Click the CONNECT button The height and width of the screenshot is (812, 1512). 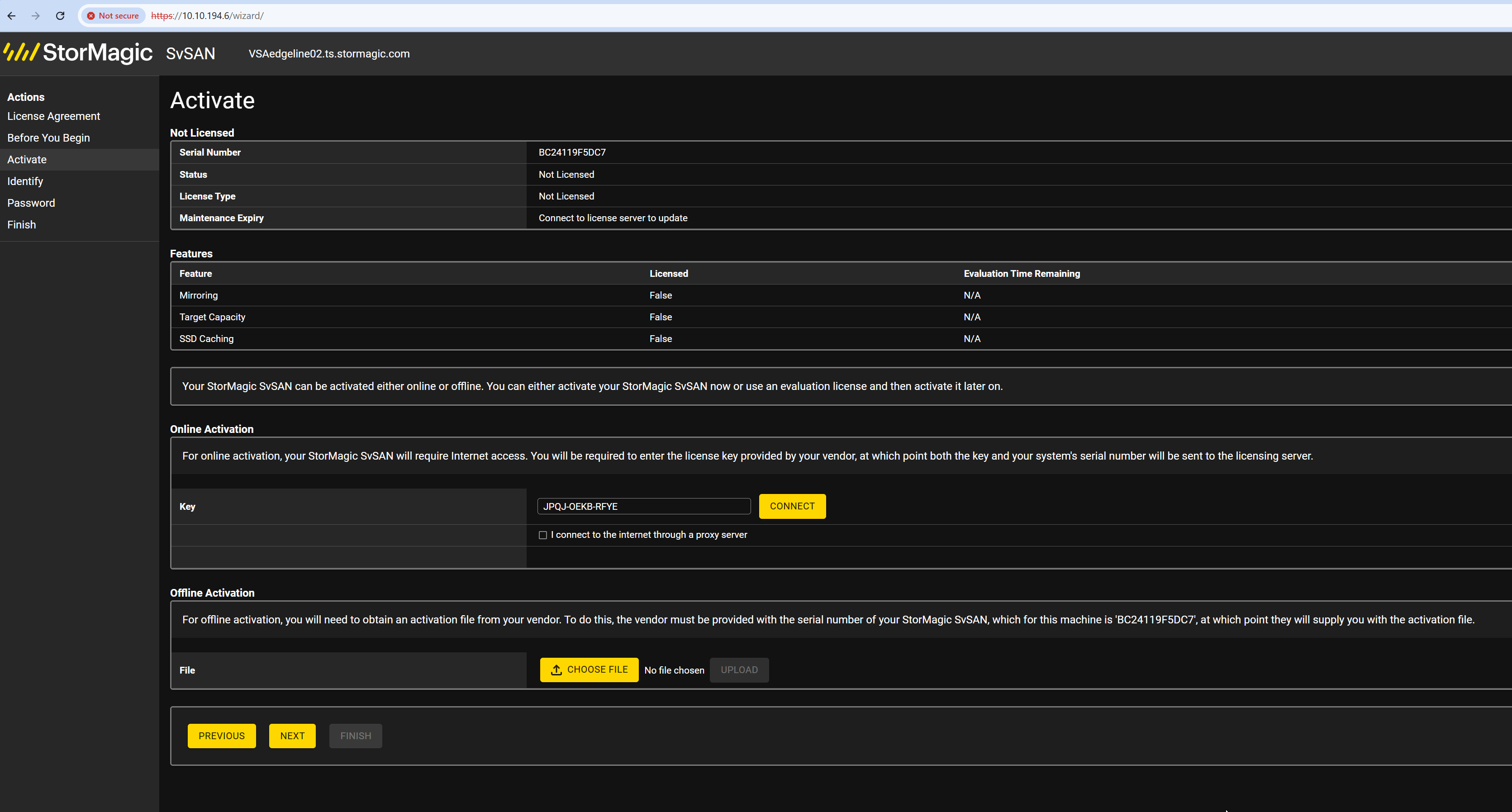pos(792,506)
